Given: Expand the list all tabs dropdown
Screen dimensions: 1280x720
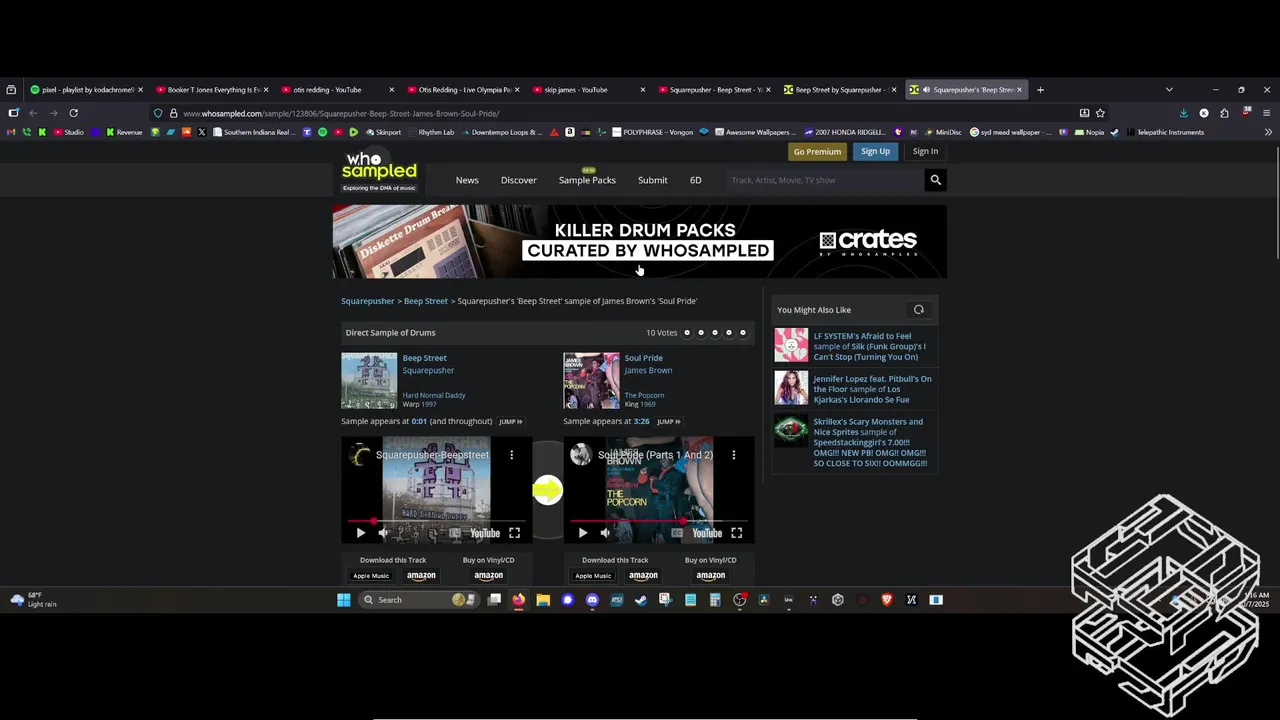Looking at the screenshot, I should click(x=1169, y=90).
